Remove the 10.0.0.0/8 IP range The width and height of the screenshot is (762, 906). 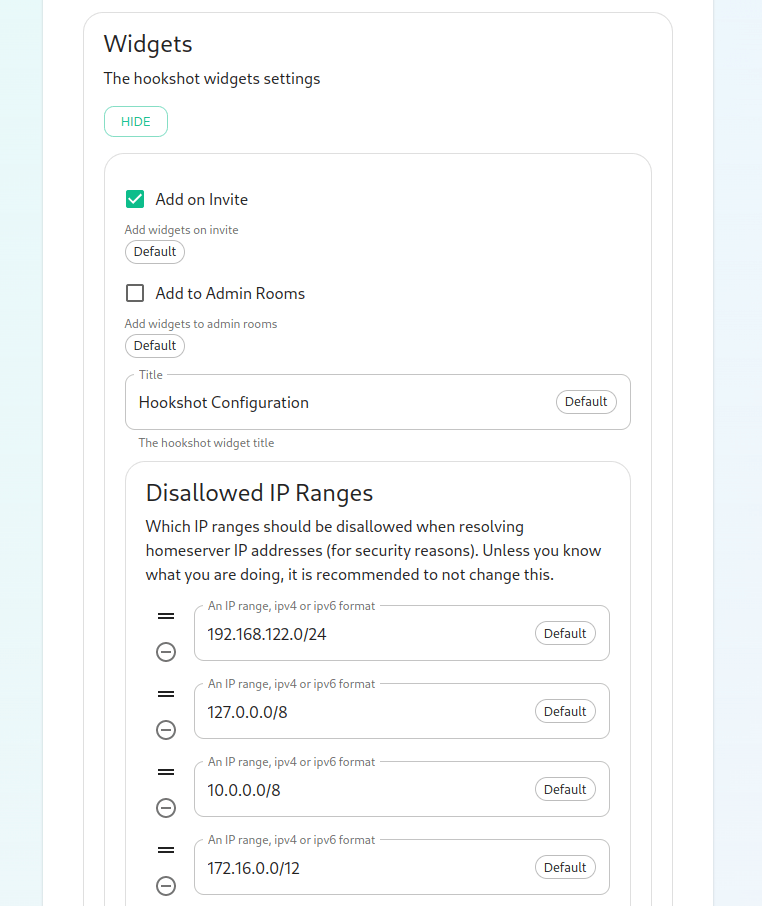(166, 808)
